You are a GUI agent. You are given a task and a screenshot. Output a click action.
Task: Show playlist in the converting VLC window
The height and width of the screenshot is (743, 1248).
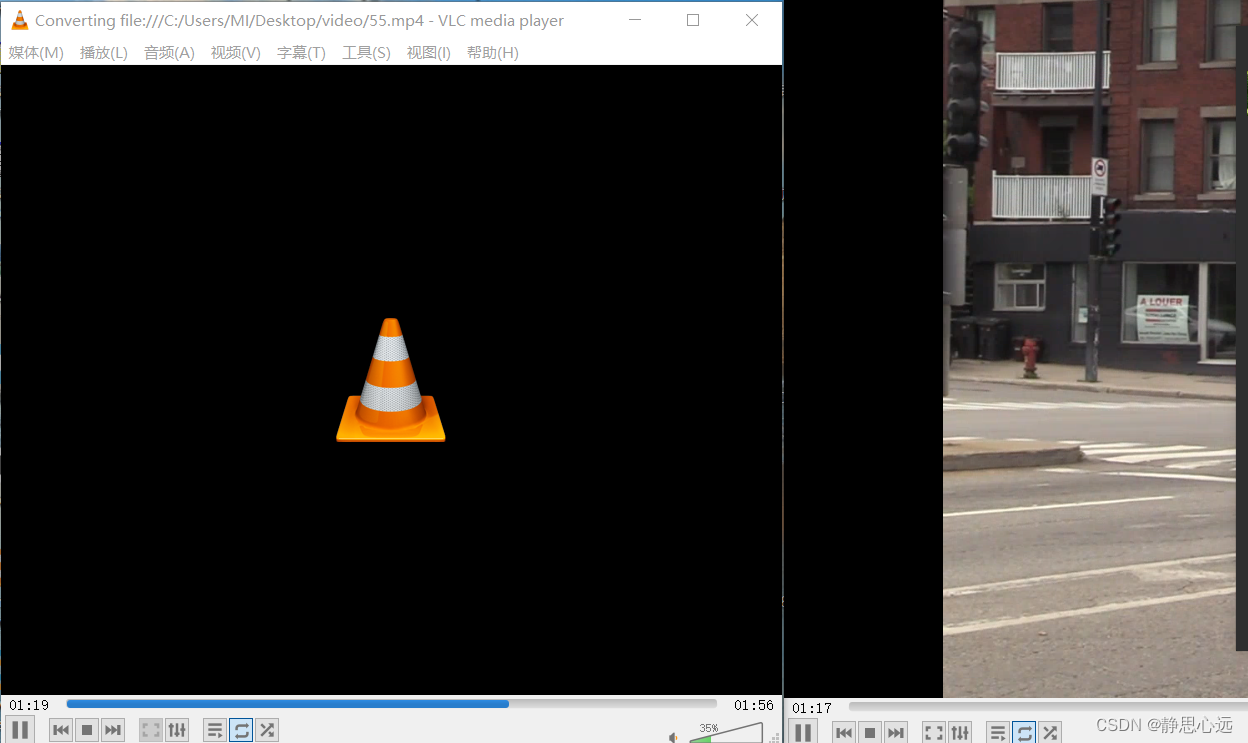215,730
